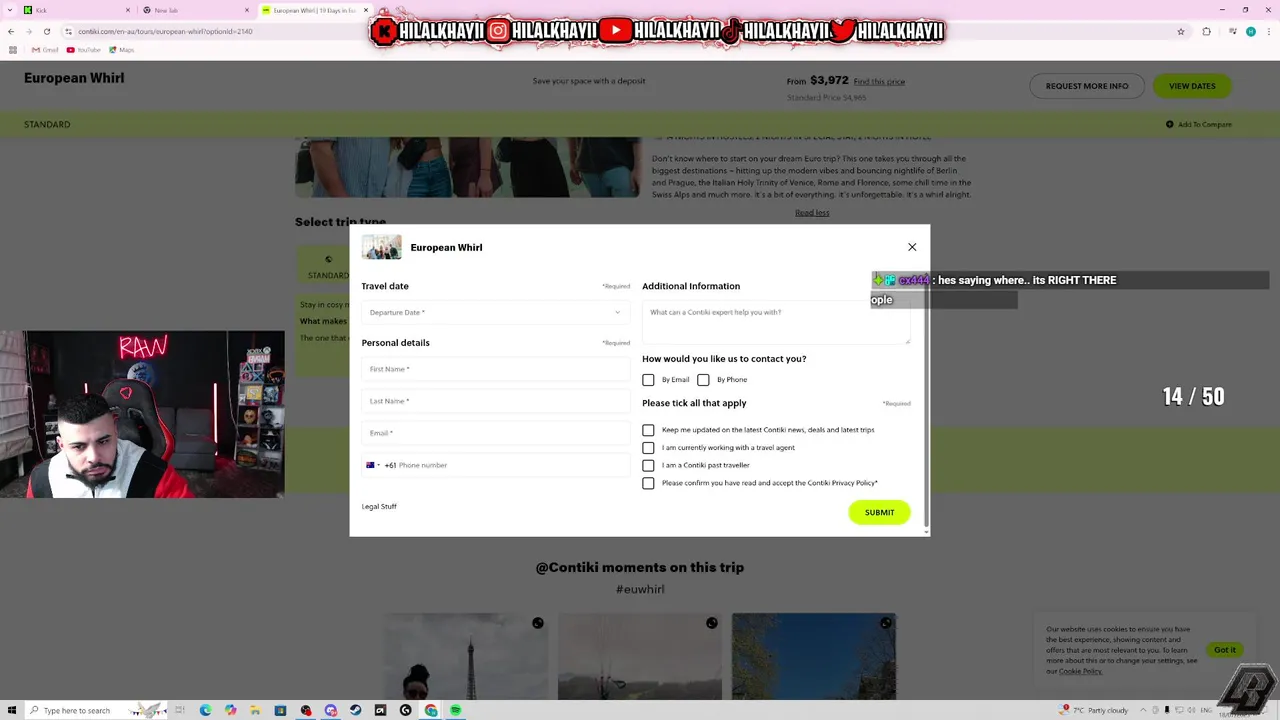Screen dimensions: 1280x720
Task: Click the volume icon in system tray
Action: [x=1189, y=710]
